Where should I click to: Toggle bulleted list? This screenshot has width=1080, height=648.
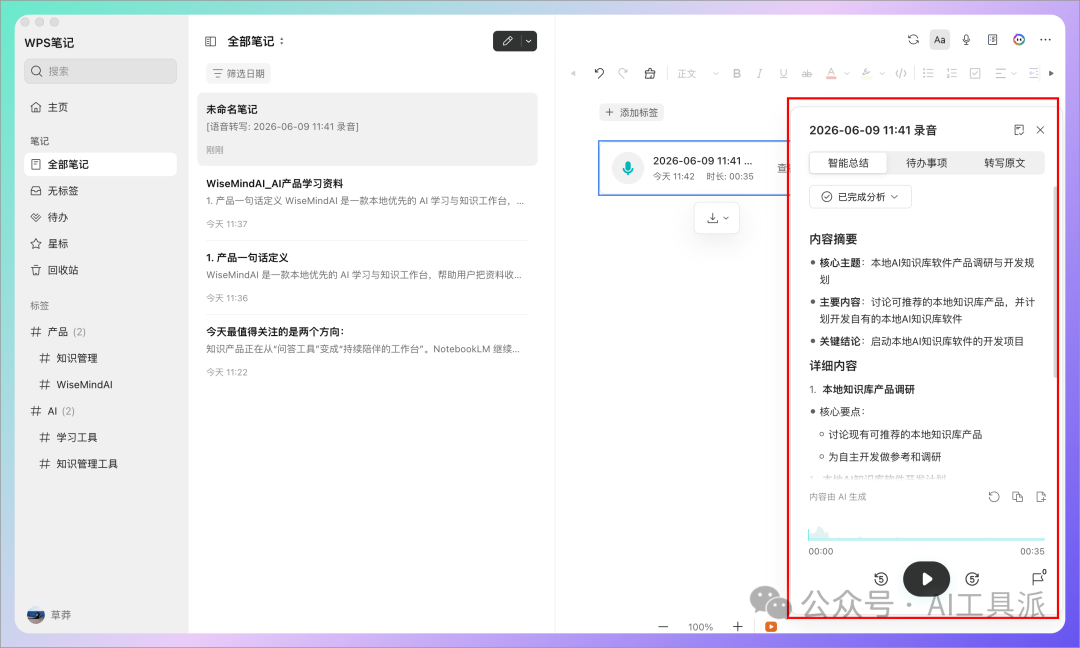pyautogui.click(x=928, y=73)
